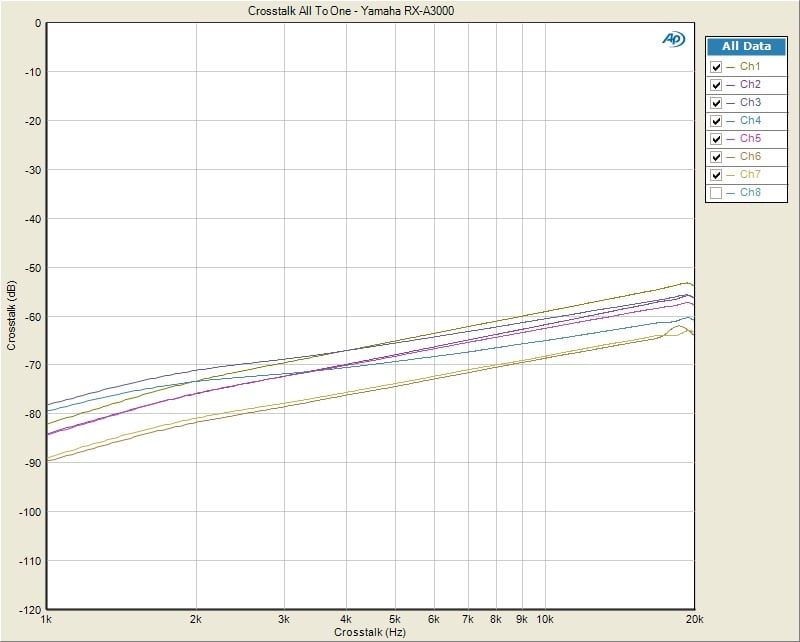Hide the Ch2 trace via its checkbox

715,85
